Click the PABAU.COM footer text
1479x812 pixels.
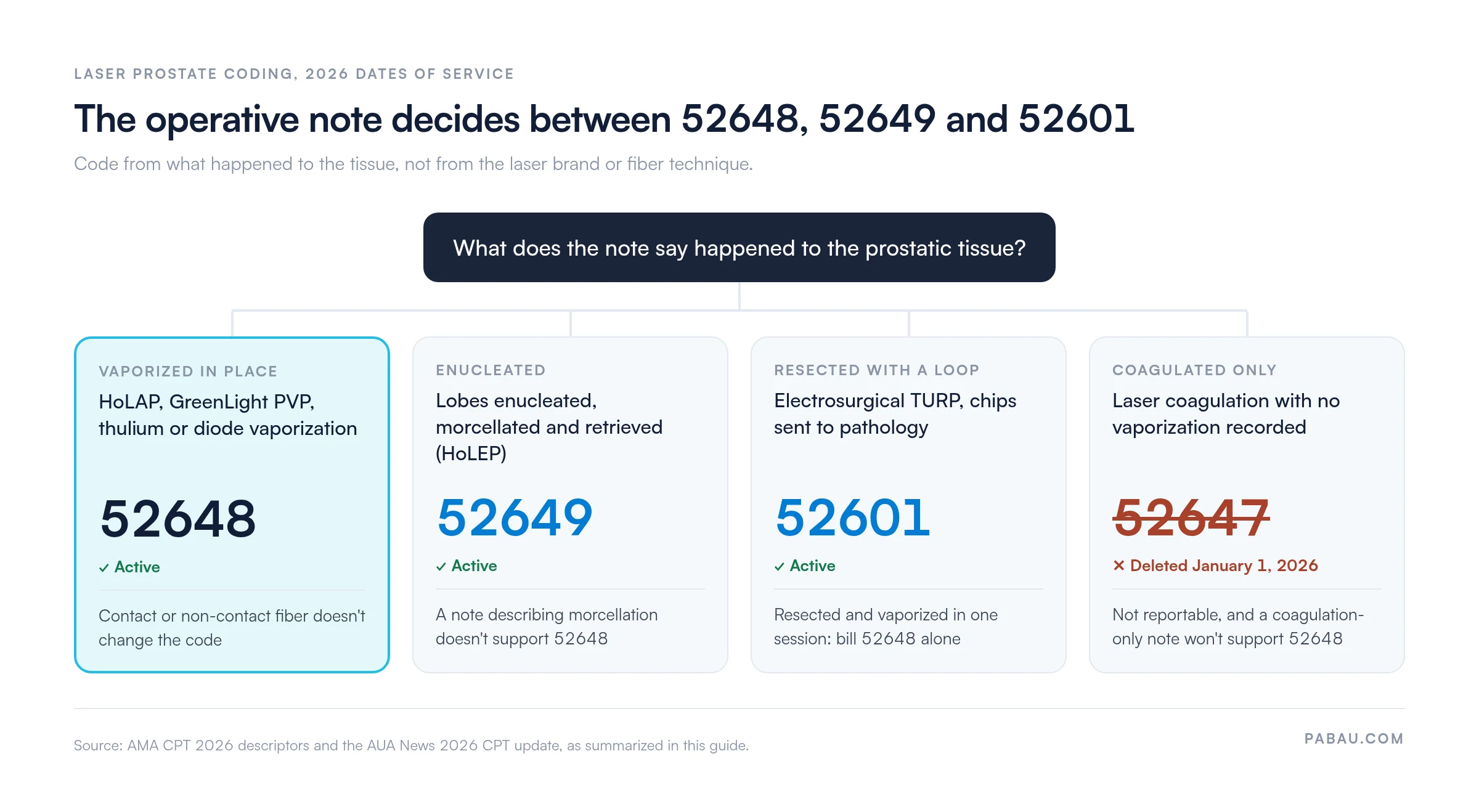point(1354,739)
